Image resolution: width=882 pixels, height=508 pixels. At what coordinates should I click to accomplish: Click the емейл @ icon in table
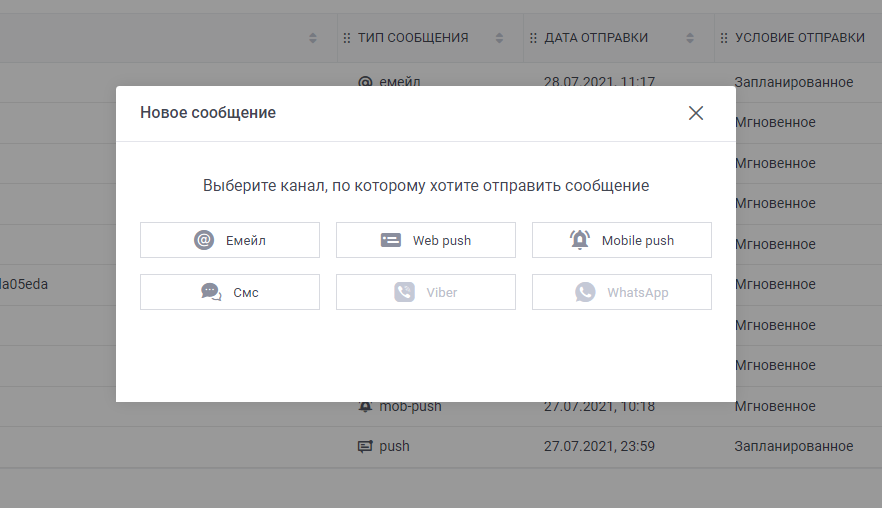(x=365, y=82)
